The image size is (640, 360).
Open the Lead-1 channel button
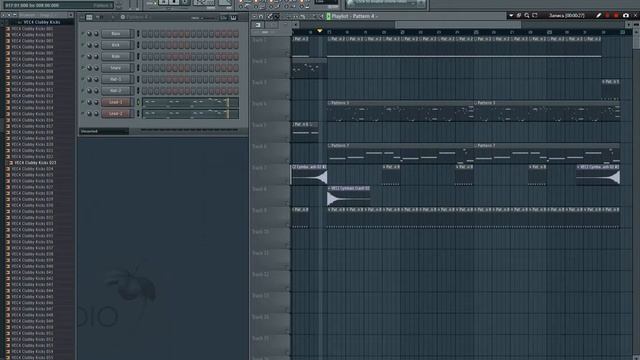tap(116, 102)
